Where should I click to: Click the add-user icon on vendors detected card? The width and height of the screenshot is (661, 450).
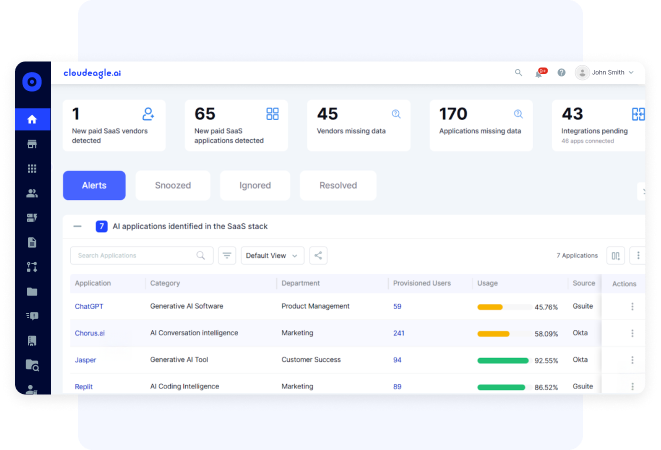[148, 114]
